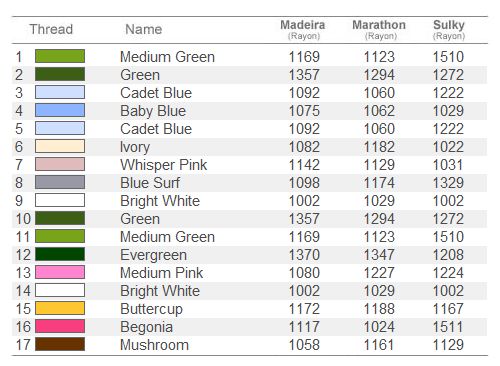Select the Mushroom brown swatch

point(60,344)
